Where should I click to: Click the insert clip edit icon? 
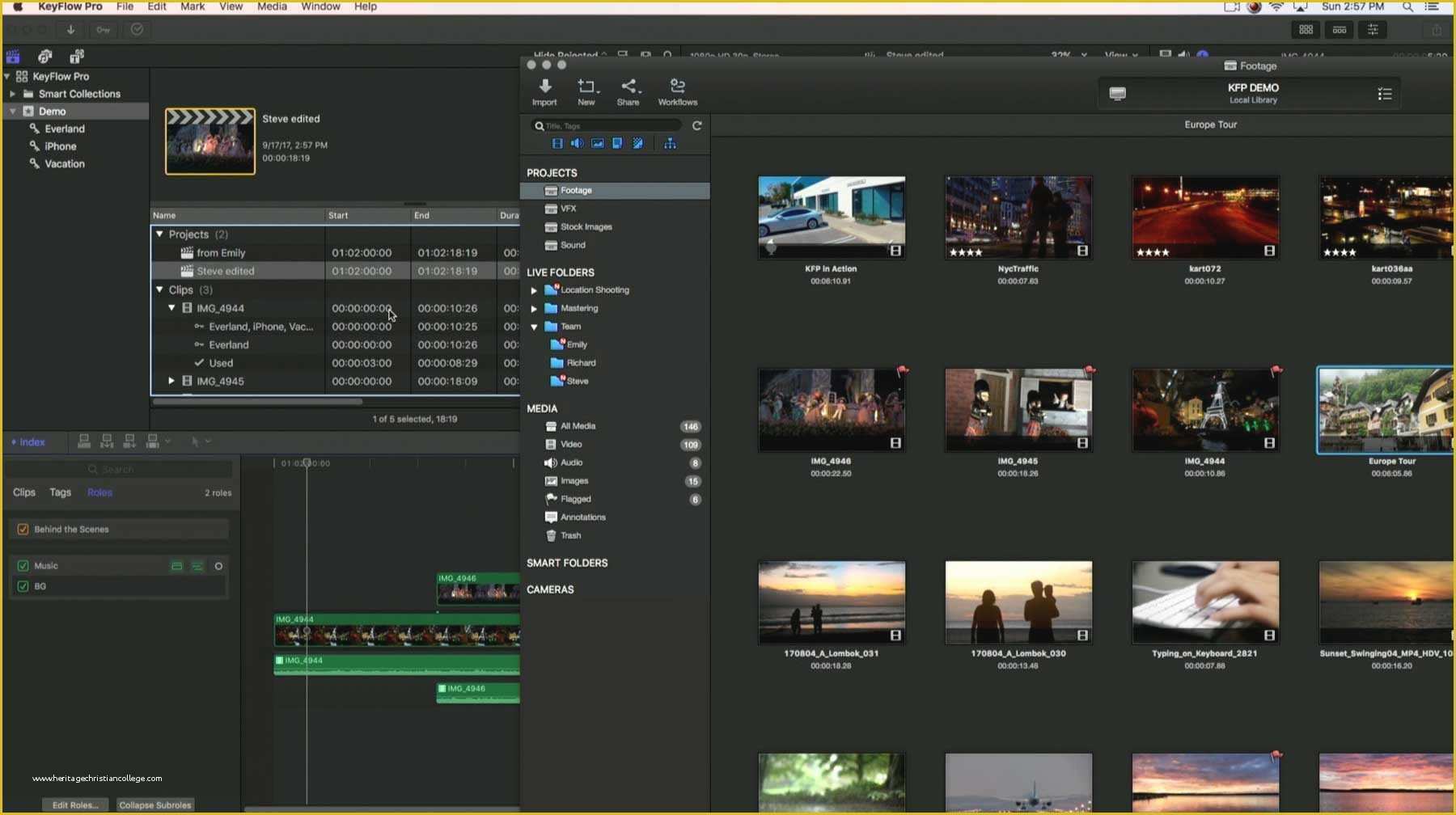point(107,441)
